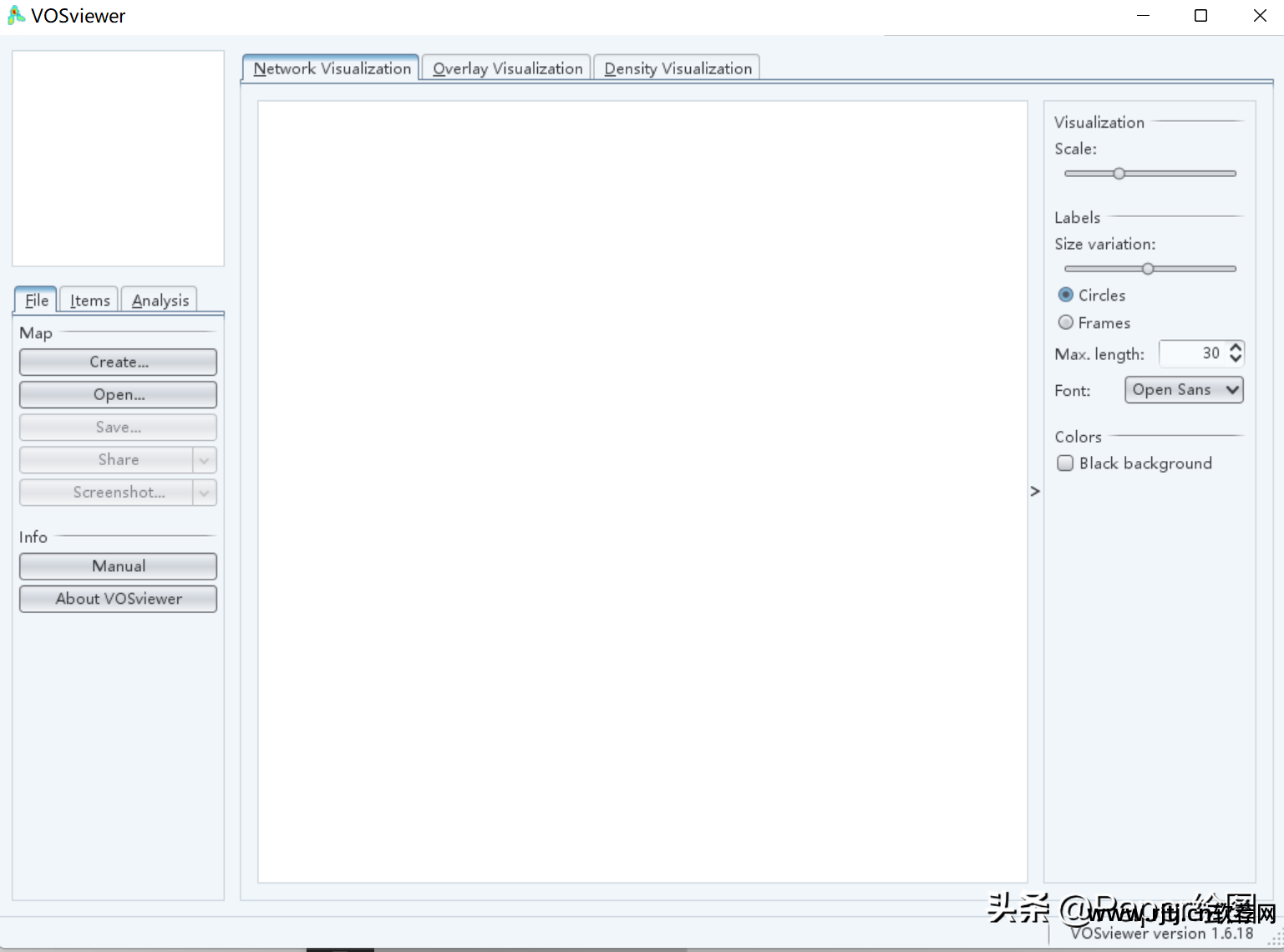Click the Save... button
This screenshot has height=952, width=1284.
[x=119, y=427]
